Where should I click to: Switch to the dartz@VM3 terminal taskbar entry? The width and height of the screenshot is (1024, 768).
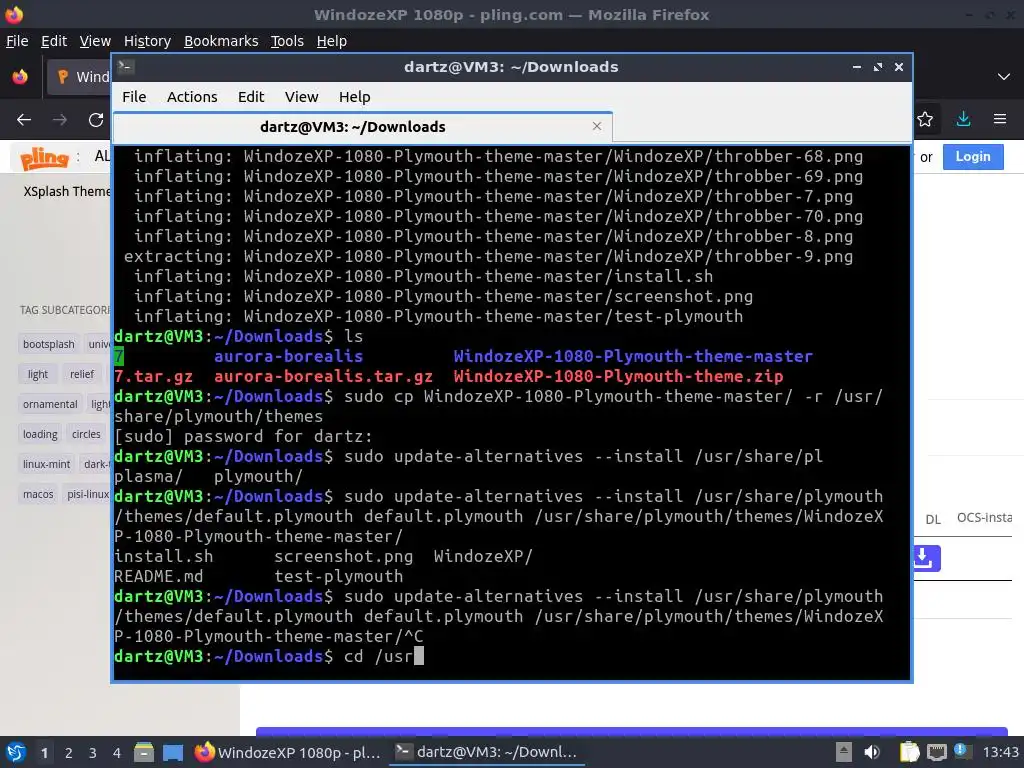point(487,752)
